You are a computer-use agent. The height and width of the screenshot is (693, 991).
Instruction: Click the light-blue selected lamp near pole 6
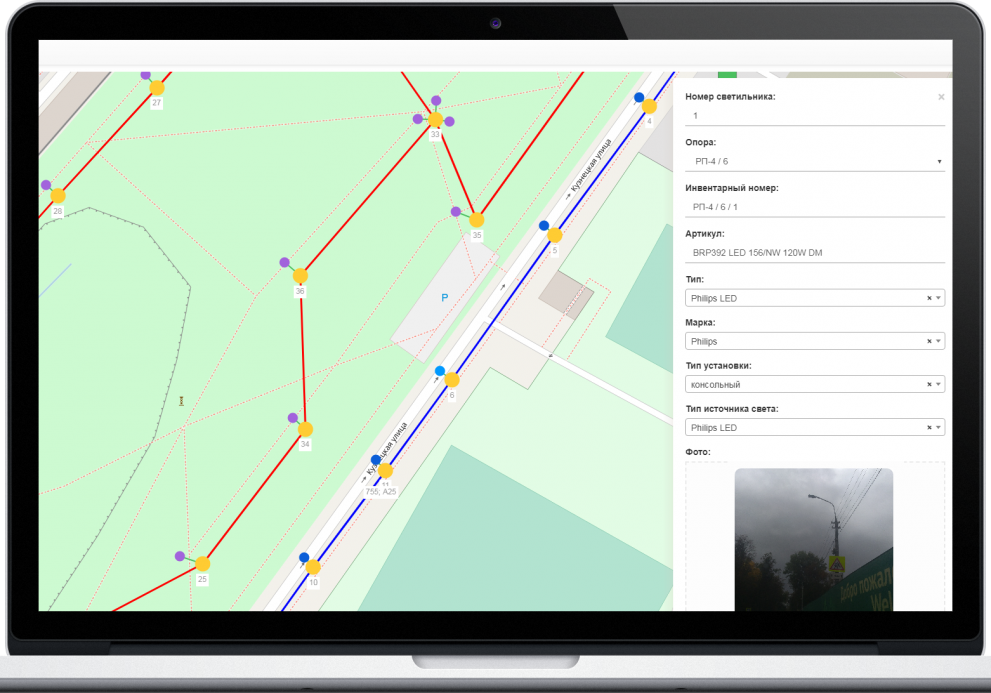point(439,371)
